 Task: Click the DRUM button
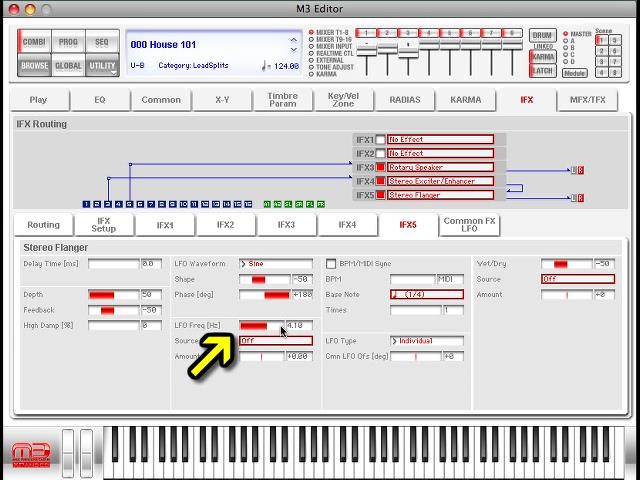coord(542,36)
